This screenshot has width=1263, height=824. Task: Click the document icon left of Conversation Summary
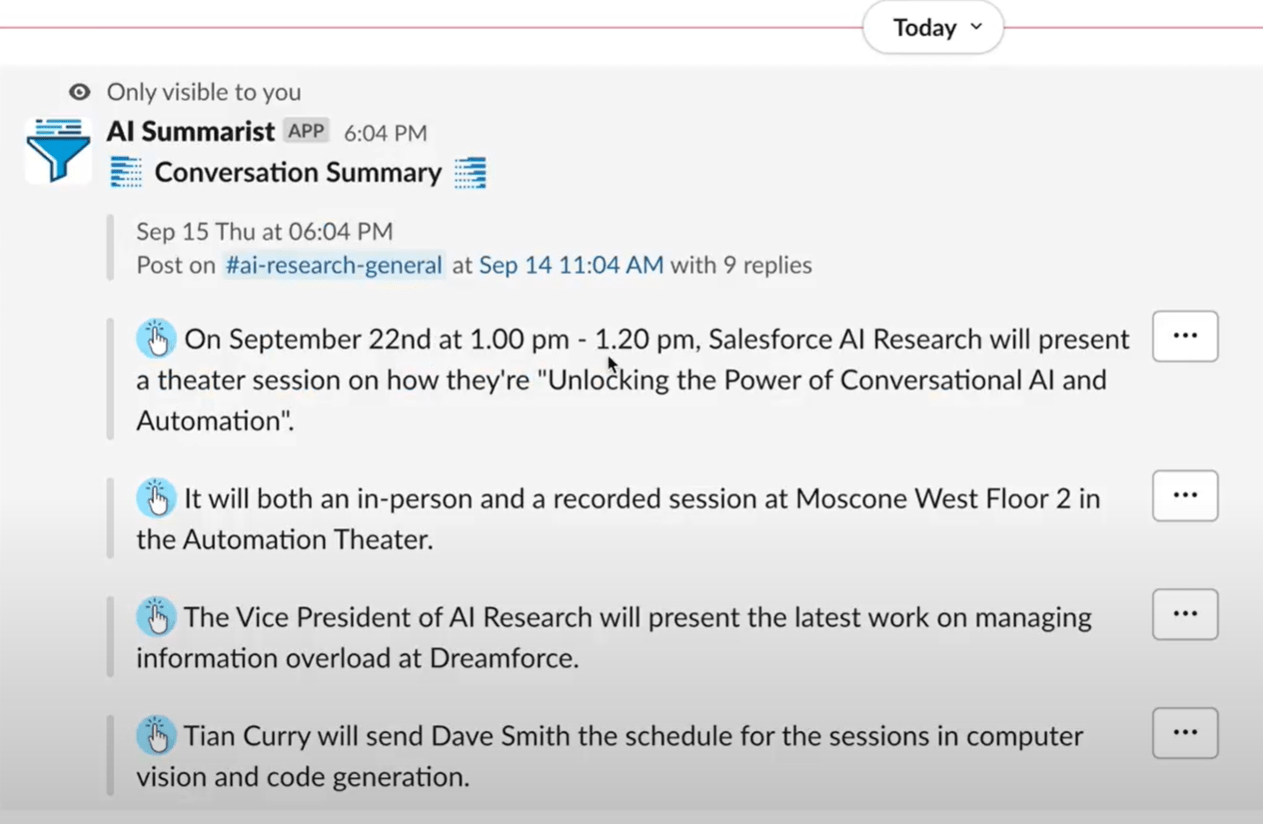[126, 172]
